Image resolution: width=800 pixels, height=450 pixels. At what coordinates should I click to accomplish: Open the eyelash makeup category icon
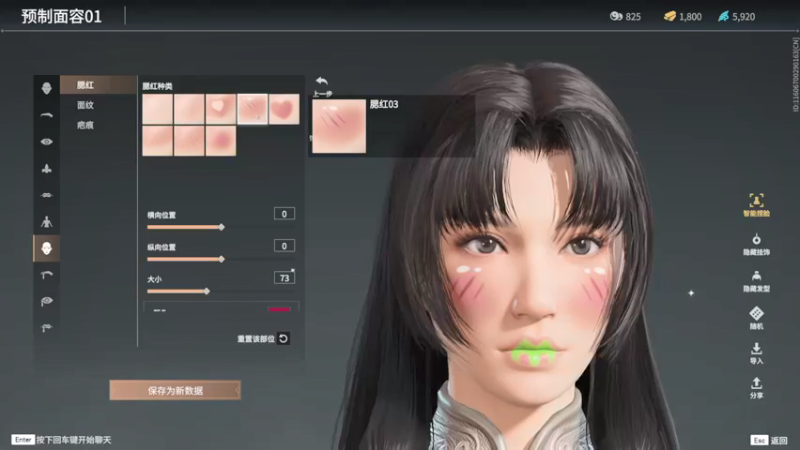(x=46, y=328)
